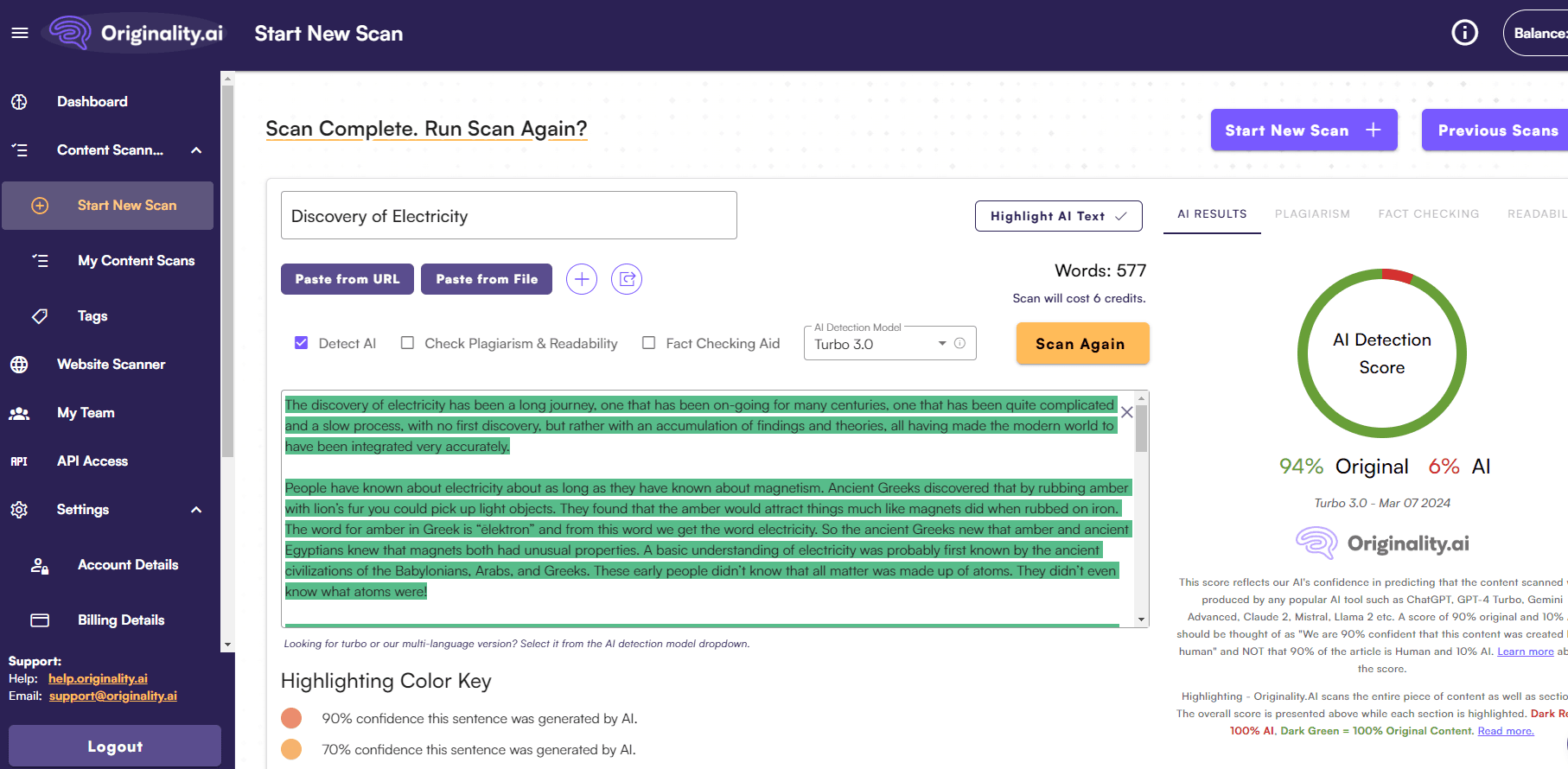Switch to the Fact Checking tab

1428,214
